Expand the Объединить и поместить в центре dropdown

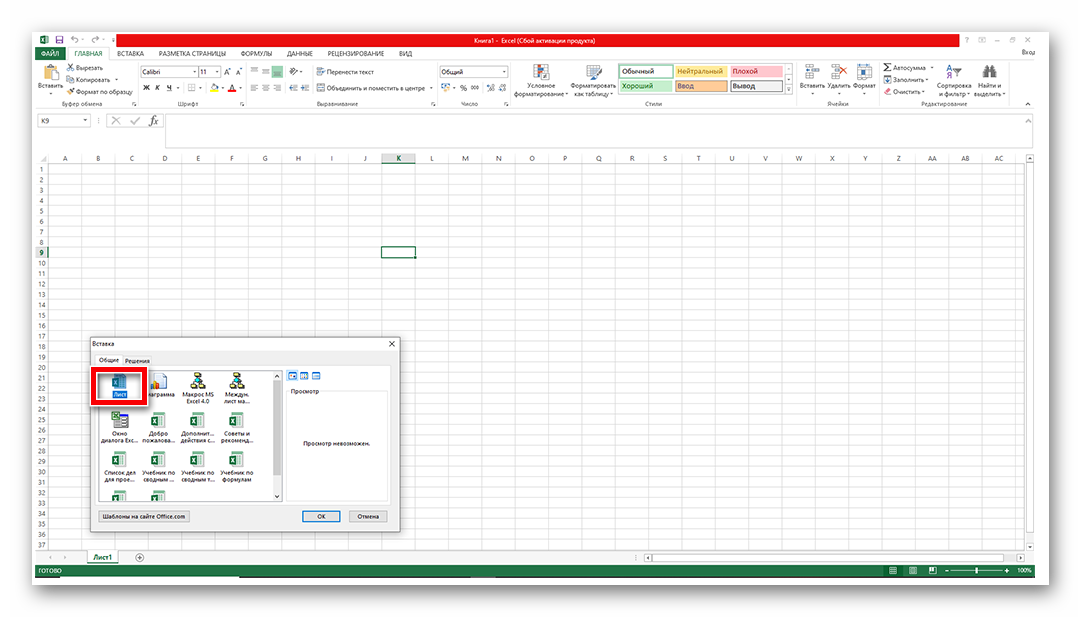click(432, 88)
